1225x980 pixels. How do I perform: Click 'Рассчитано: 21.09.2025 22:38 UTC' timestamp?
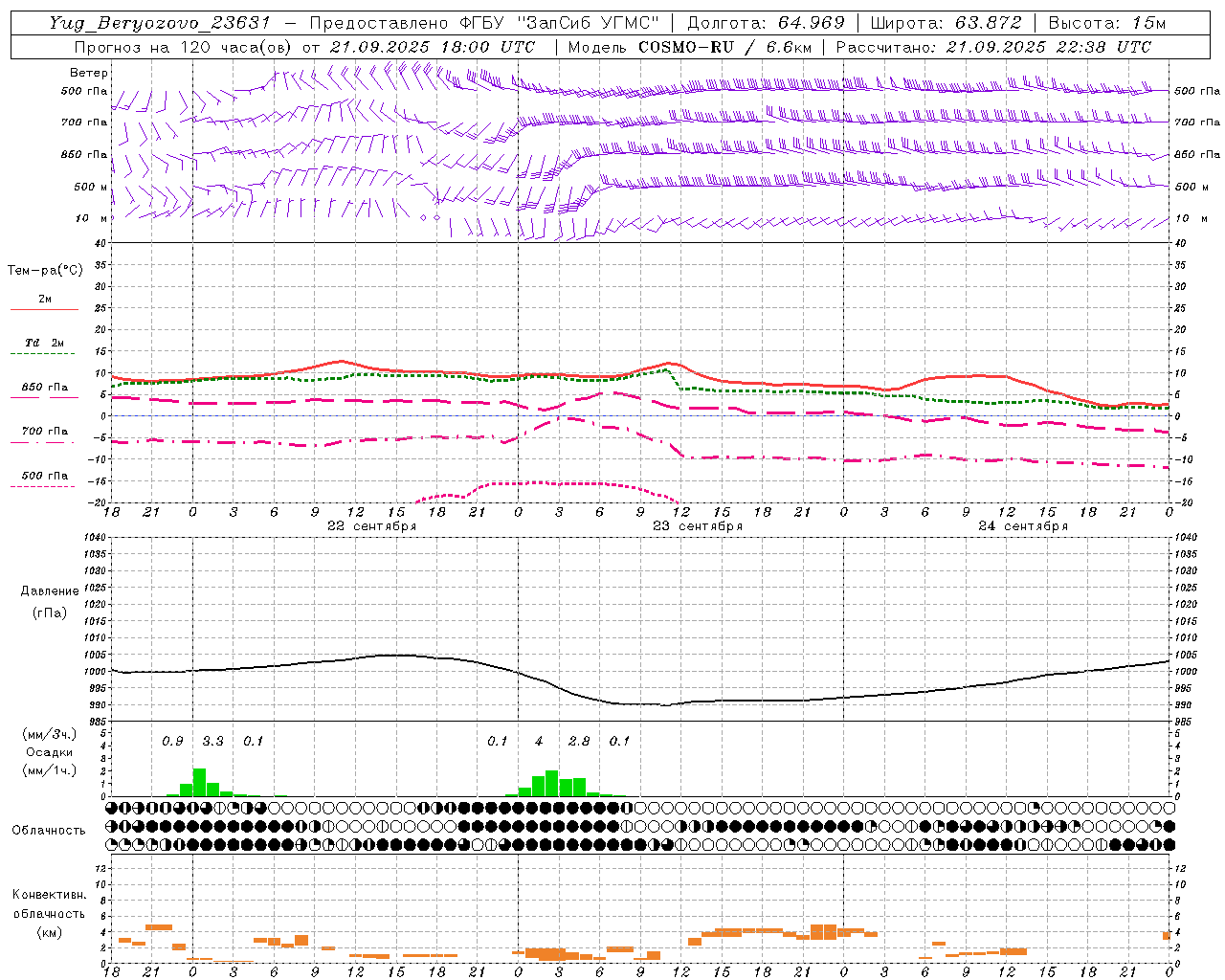pos(993,47)
